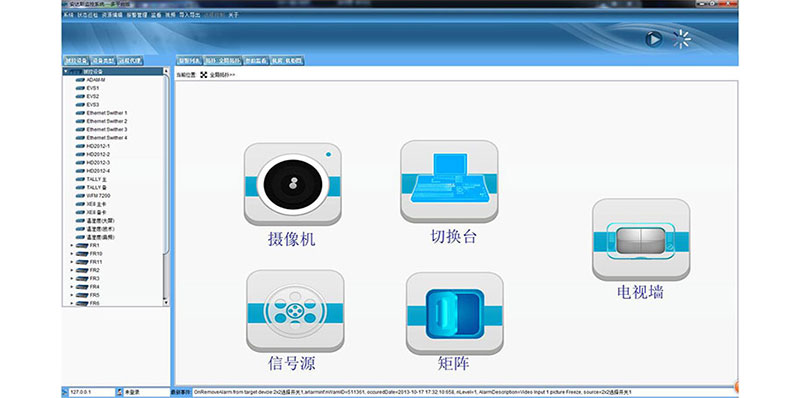This screenshot has height=398, width=801.
Task: Click the icon beside HD2012-1
Action: (x=80, y=146)
